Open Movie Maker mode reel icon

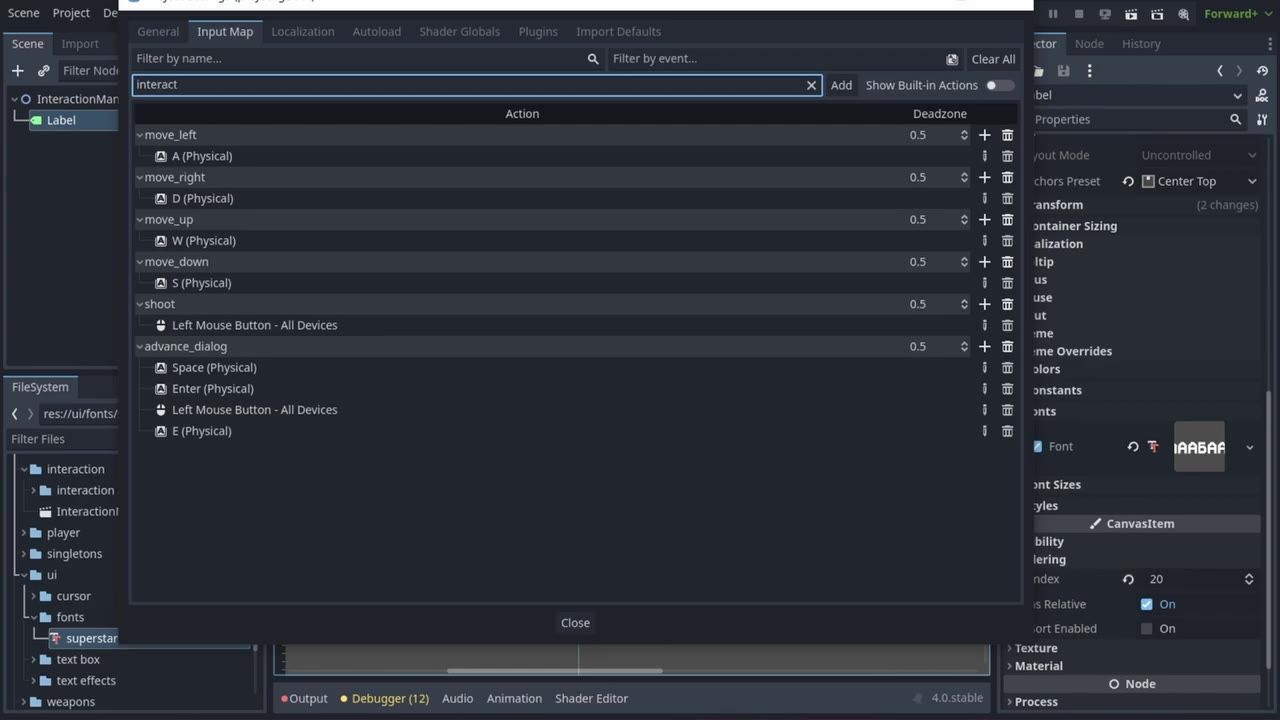click(1183, 14)
